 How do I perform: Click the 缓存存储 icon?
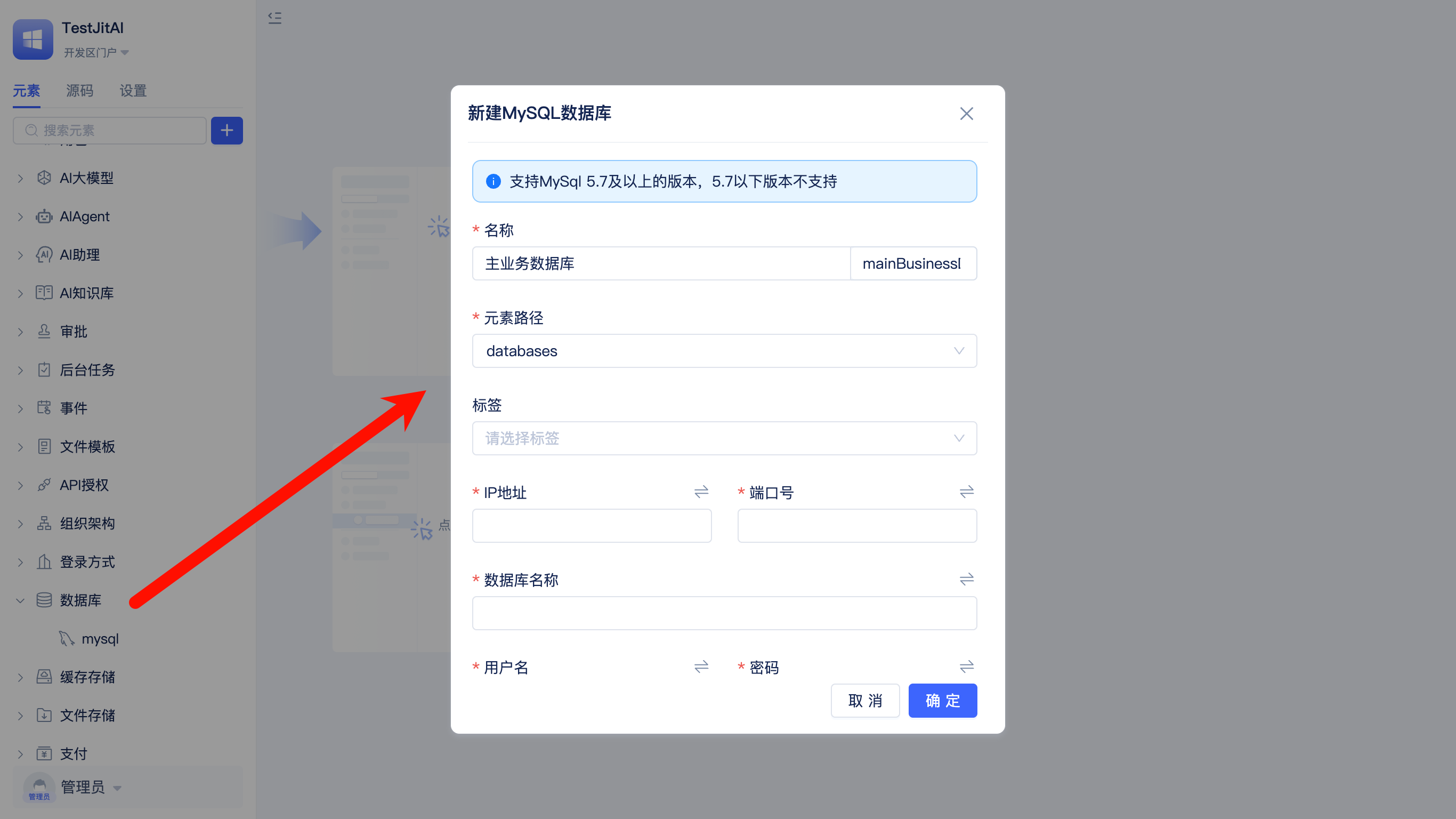coord(44,677)
